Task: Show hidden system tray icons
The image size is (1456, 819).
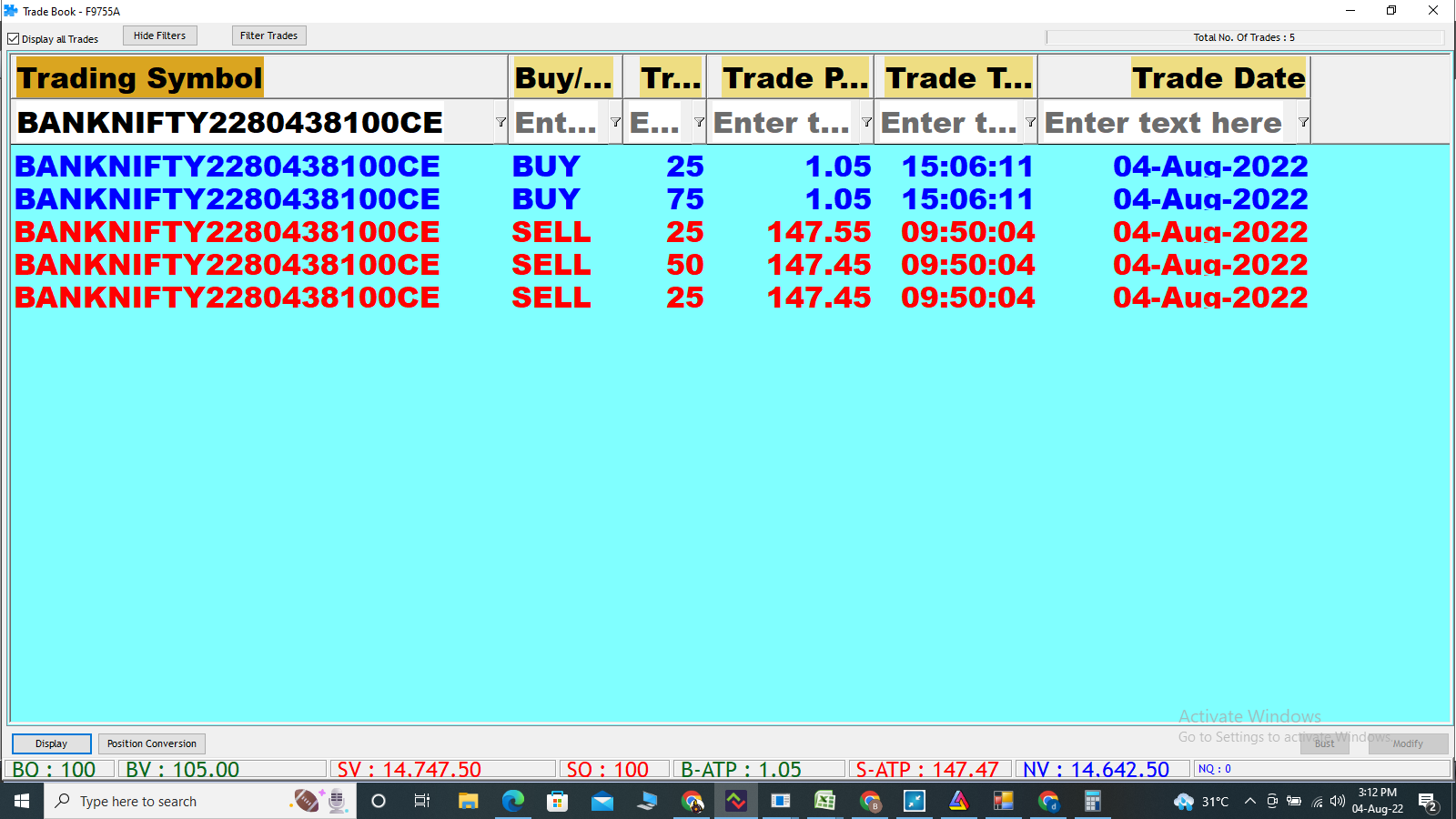Action: coord(1250,801)
